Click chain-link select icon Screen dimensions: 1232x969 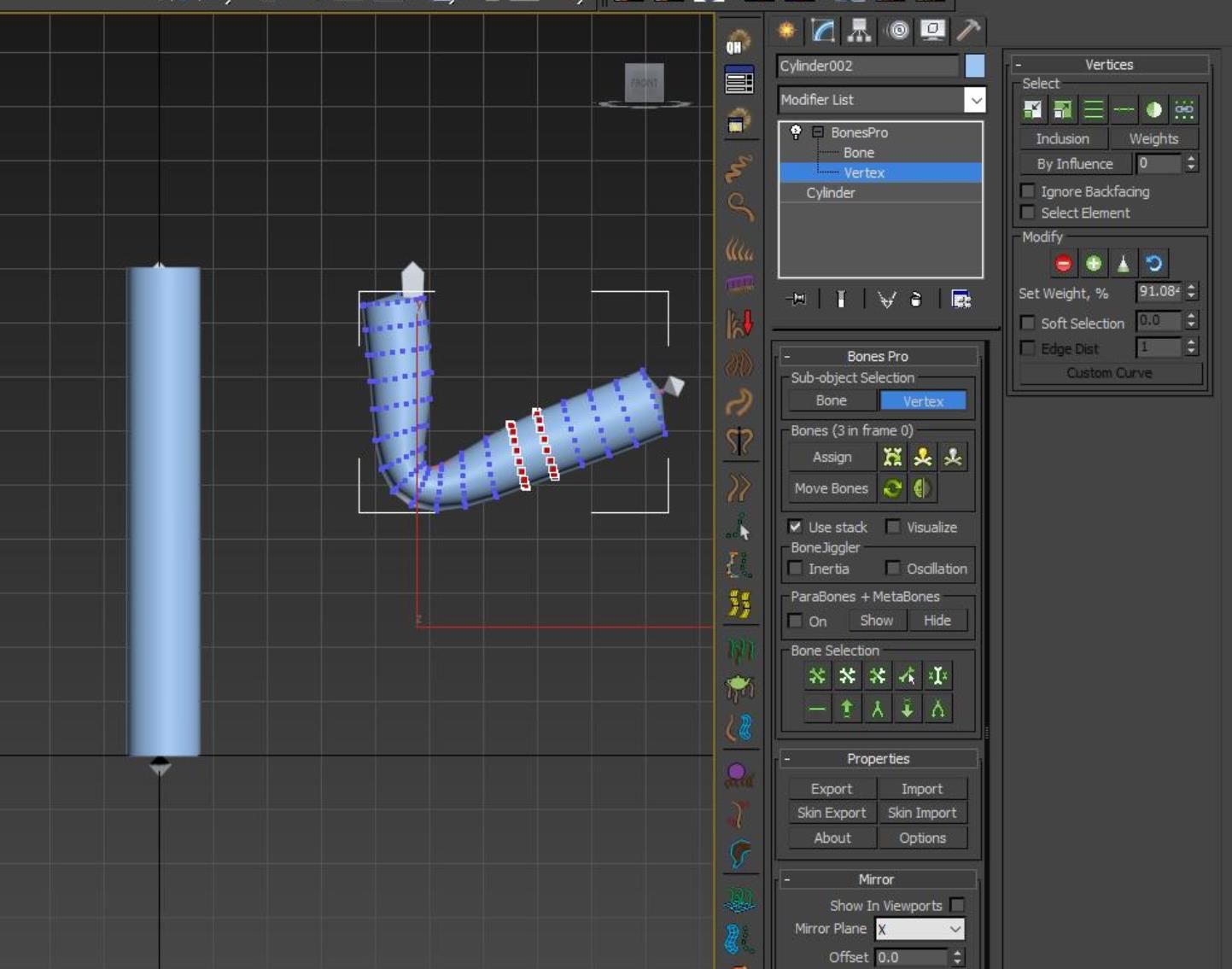pos(1184,109)
